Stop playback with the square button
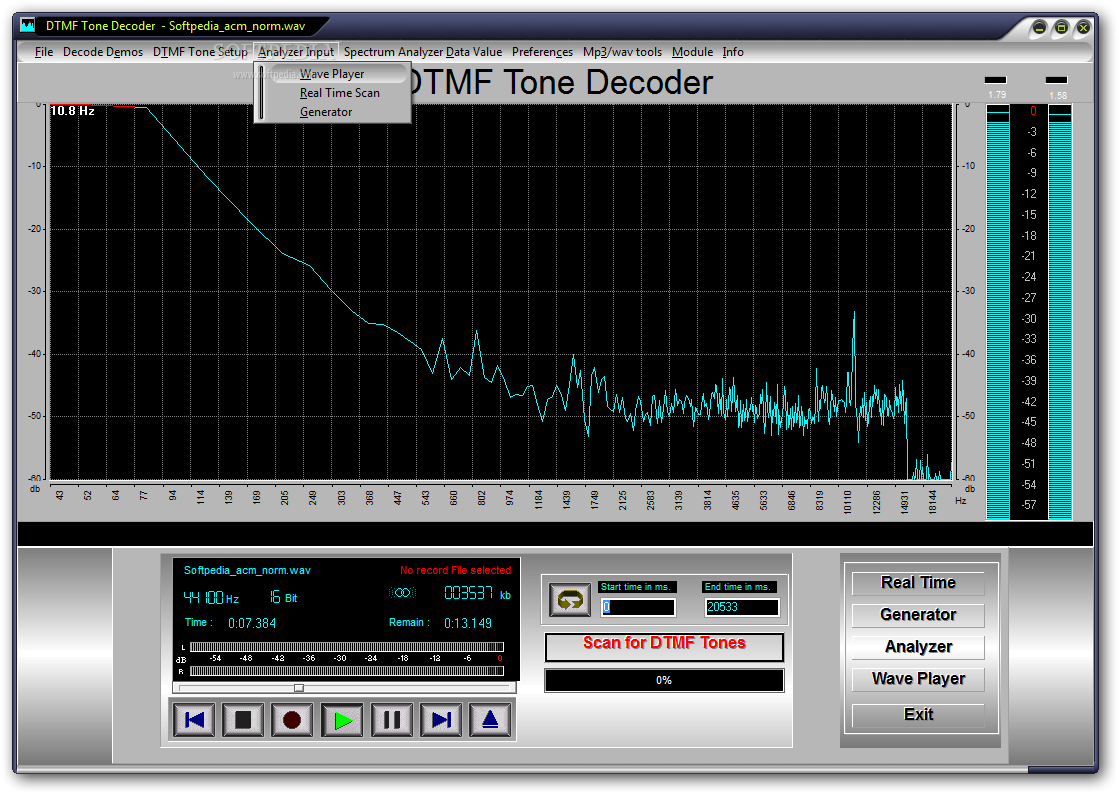The width and height of the screenshot is (1119, 794). pyautogui.click(x=243, y=720)
